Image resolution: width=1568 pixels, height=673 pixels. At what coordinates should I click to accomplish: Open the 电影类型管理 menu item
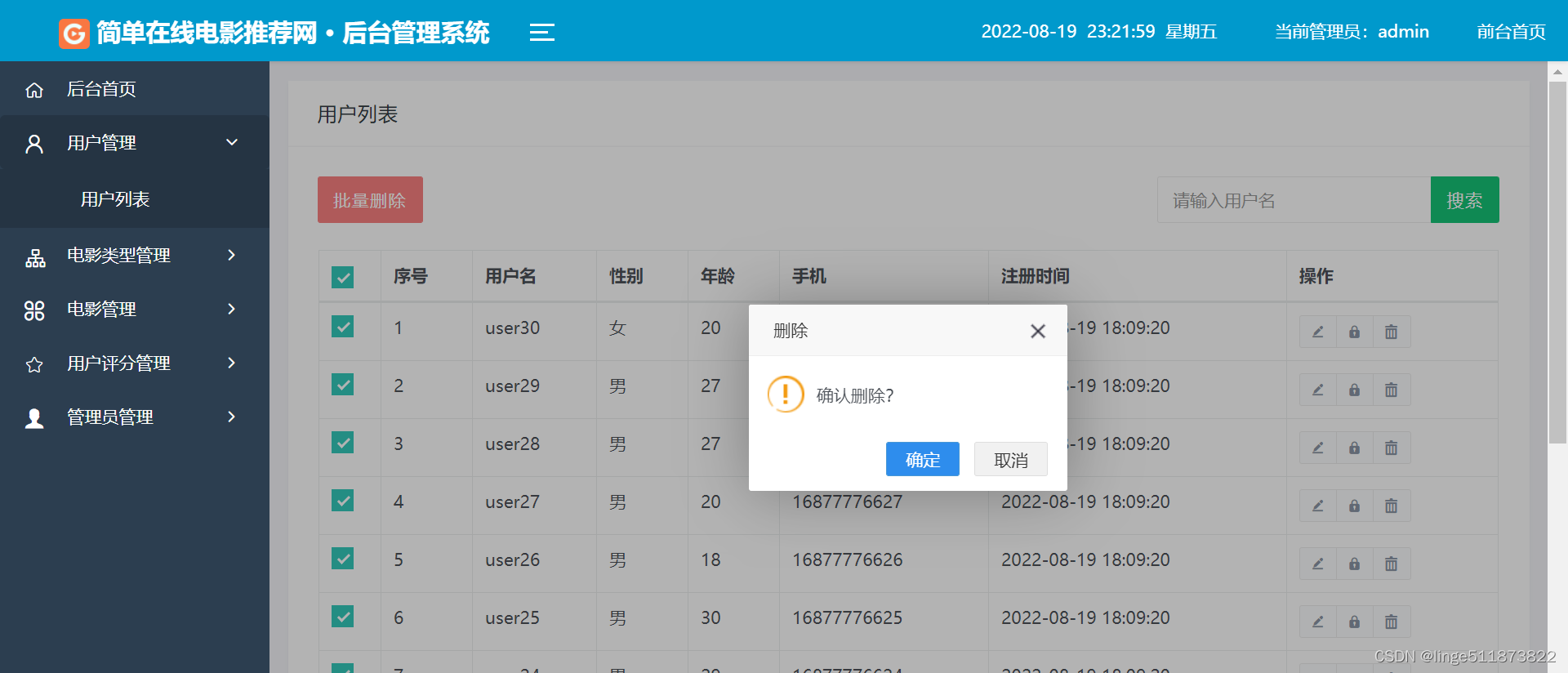(135, 256)
